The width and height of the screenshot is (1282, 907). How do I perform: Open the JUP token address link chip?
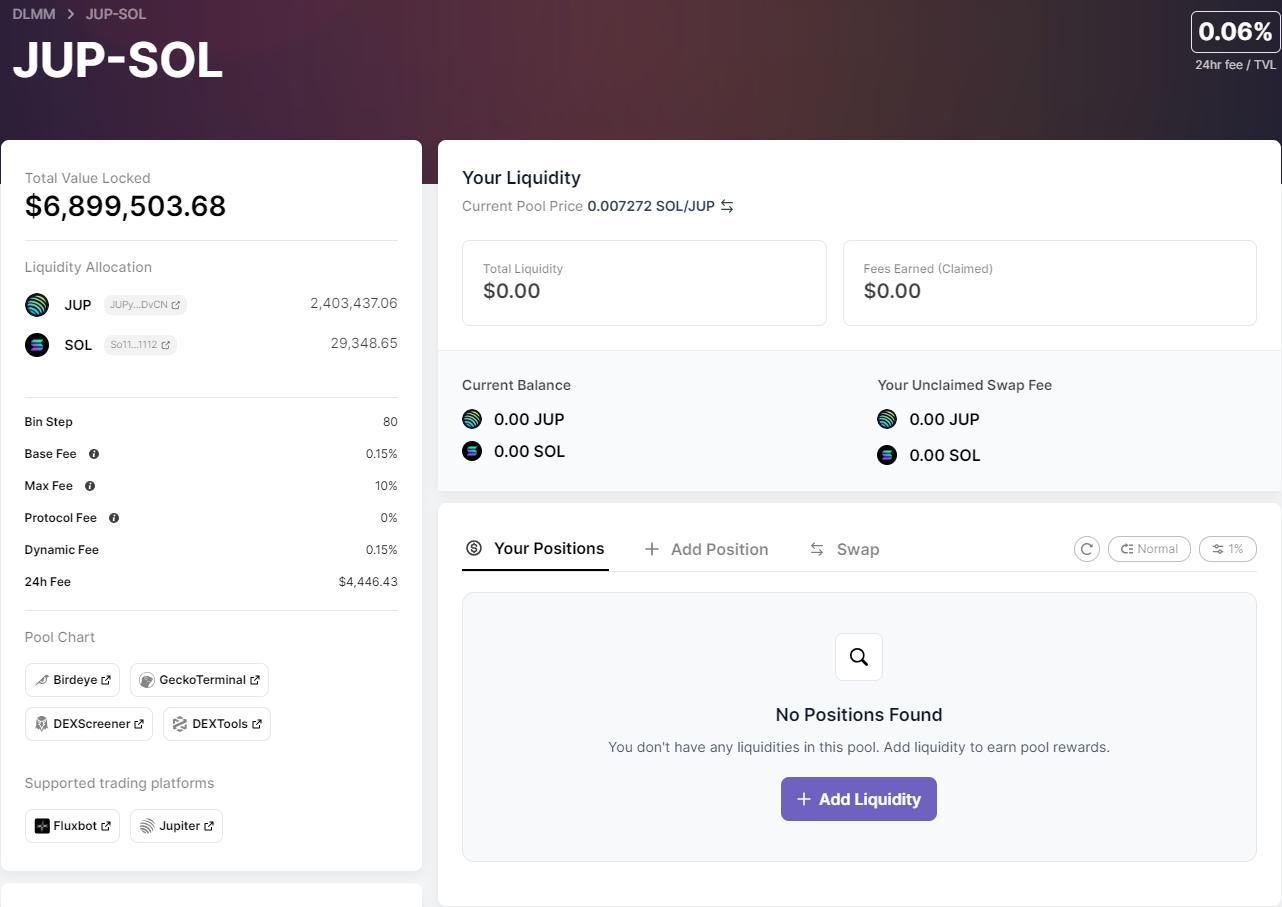(145, 305)
